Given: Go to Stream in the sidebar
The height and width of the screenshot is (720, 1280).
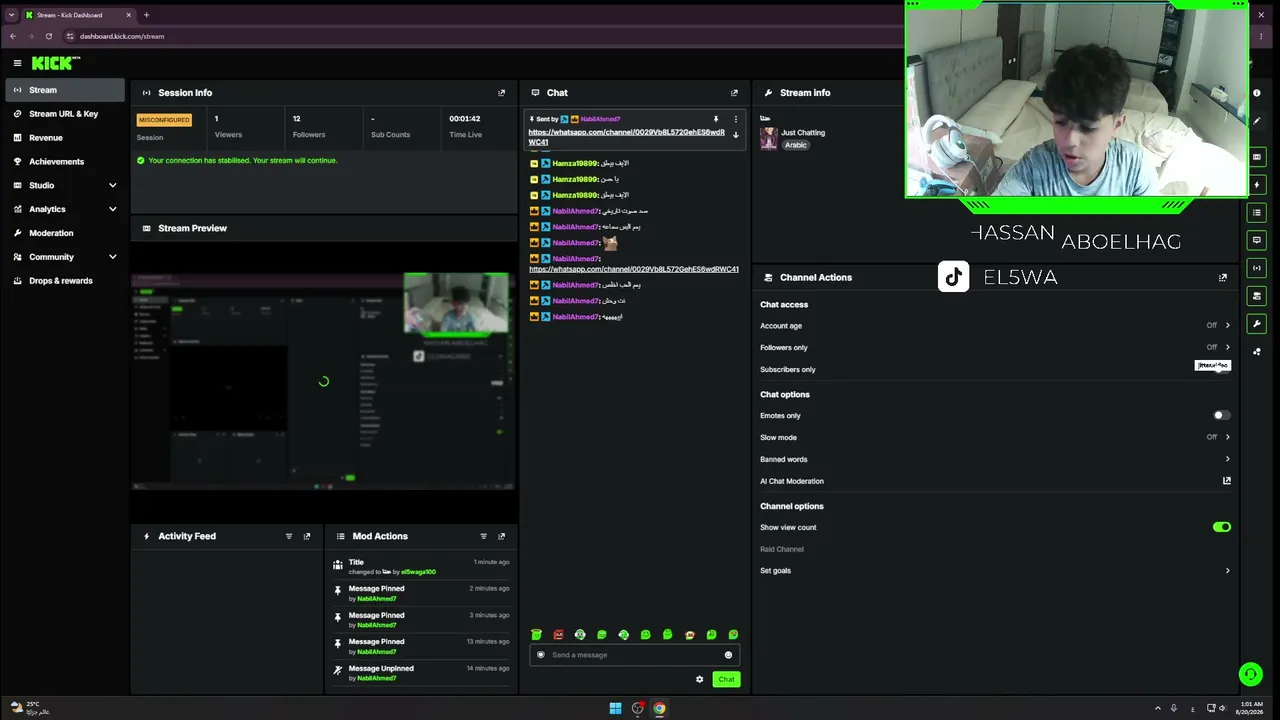Looking at the screenshot, I should pyautogui.click(x=65, y=90).
